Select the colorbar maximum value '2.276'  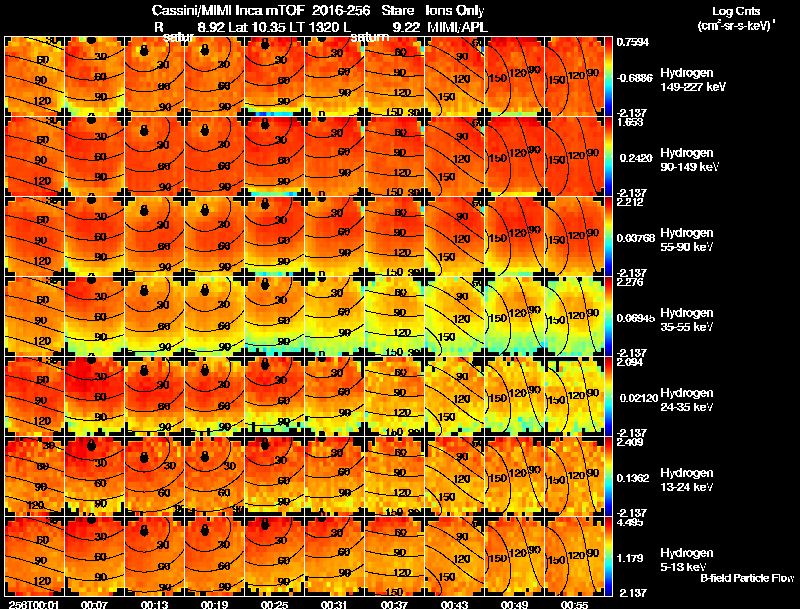point(630,282)
